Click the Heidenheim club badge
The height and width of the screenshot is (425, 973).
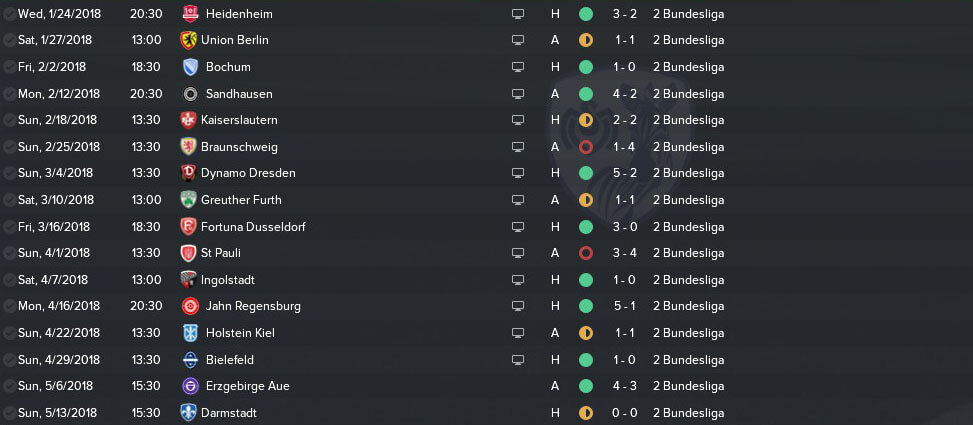[x=190, y=14]
